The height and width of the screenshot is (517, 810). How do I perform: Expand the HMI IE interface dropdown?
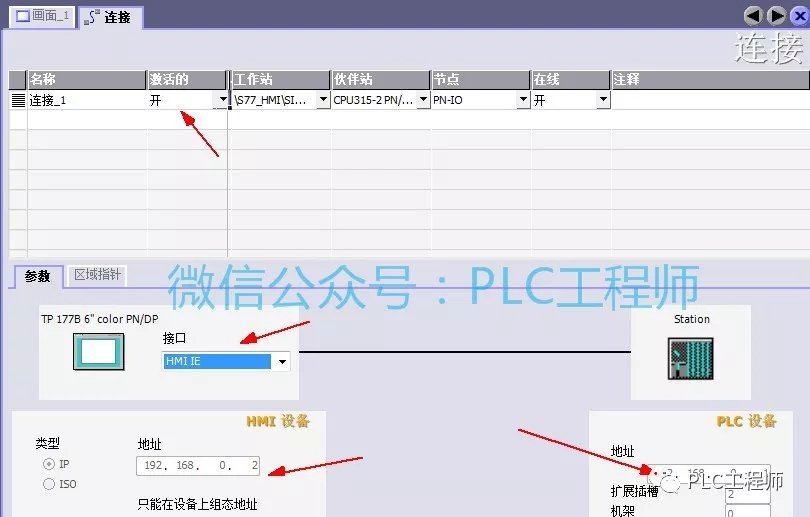(x=282, y=361)
